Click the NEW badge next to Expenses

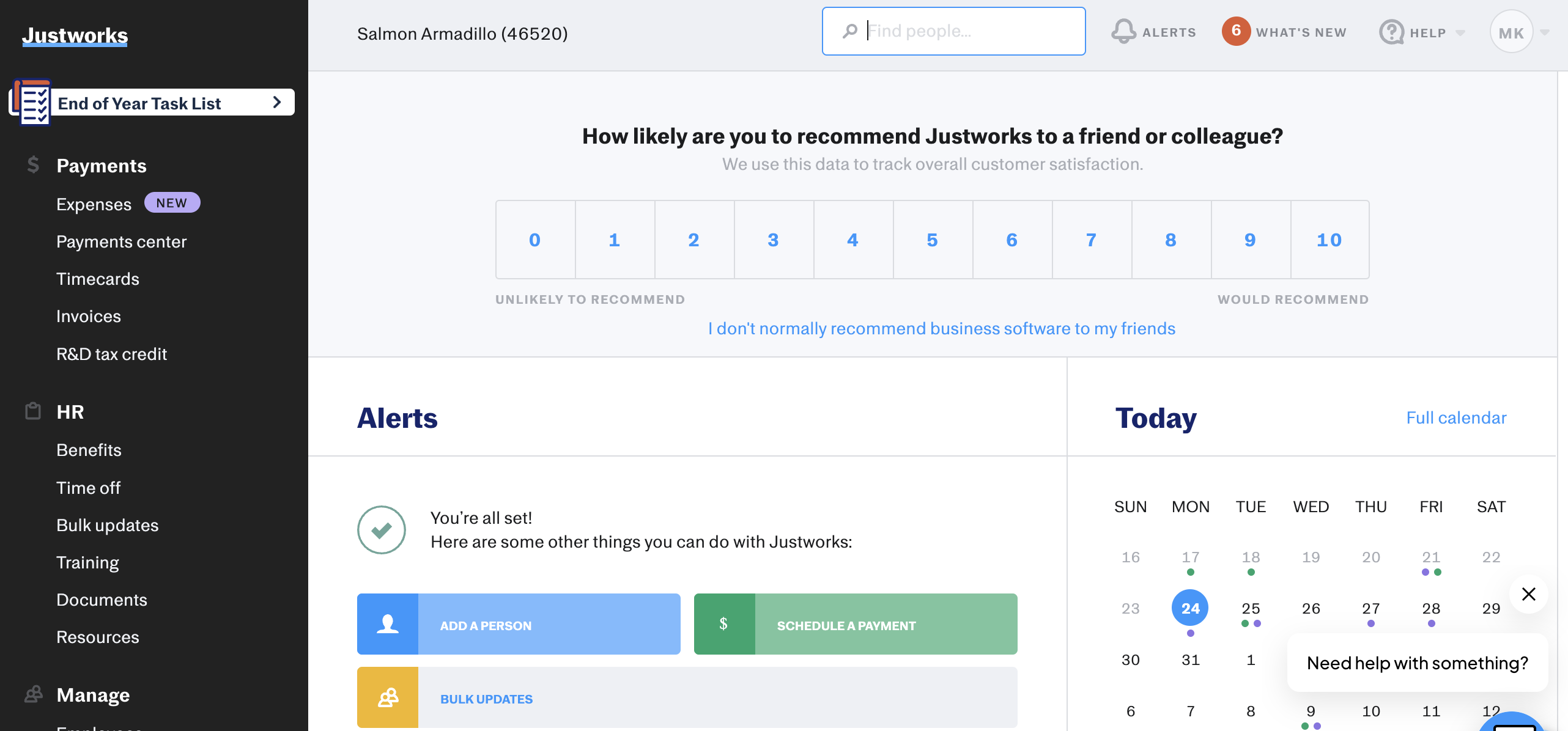pos(172,203)
